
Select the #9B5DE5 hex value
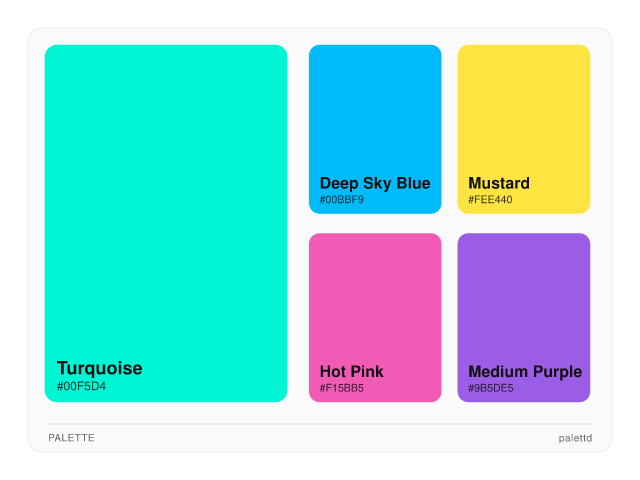coord(491,388)
